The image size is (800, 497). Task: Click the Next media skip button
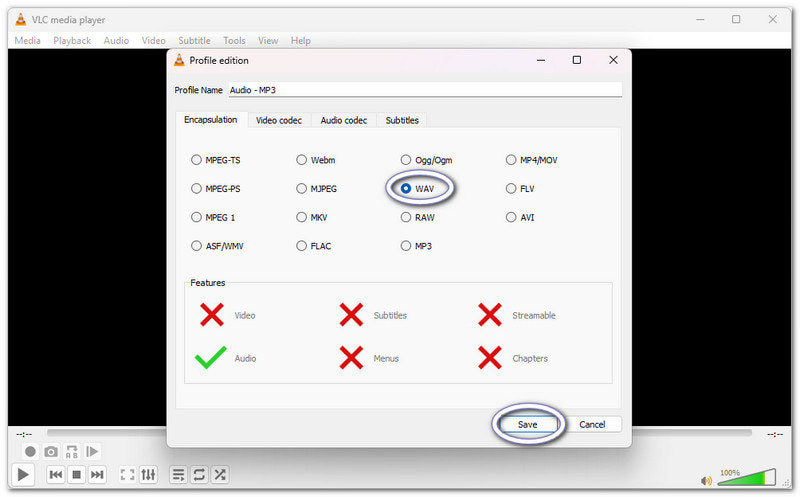tap(97, 475)
